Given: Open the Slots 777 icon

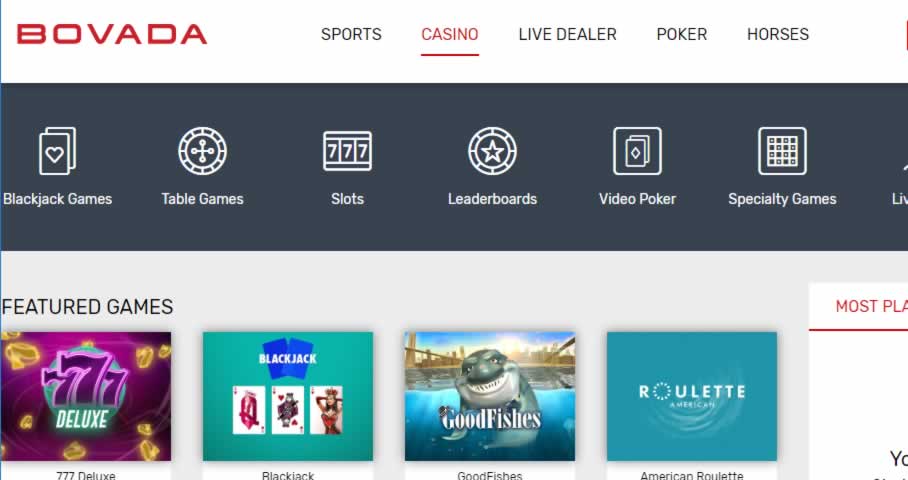Looking at the screenshot, I should click(x=347, y=151).
